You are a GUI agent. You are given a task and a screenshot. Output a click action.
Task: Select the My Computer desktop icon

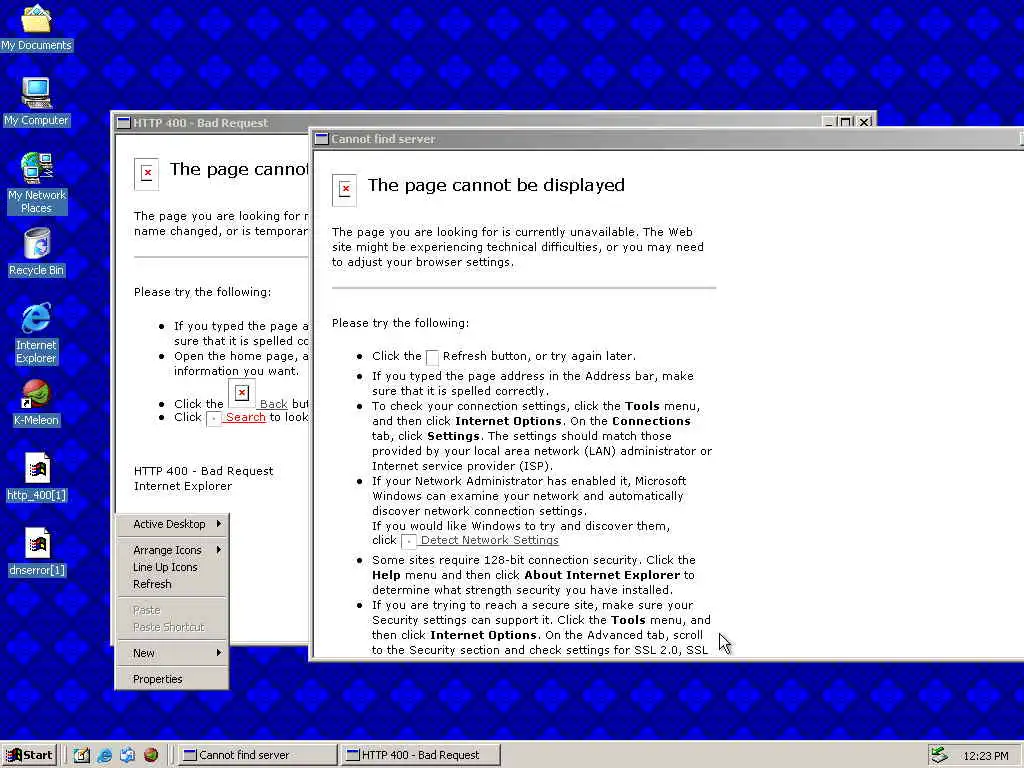(x=36, y=101)
